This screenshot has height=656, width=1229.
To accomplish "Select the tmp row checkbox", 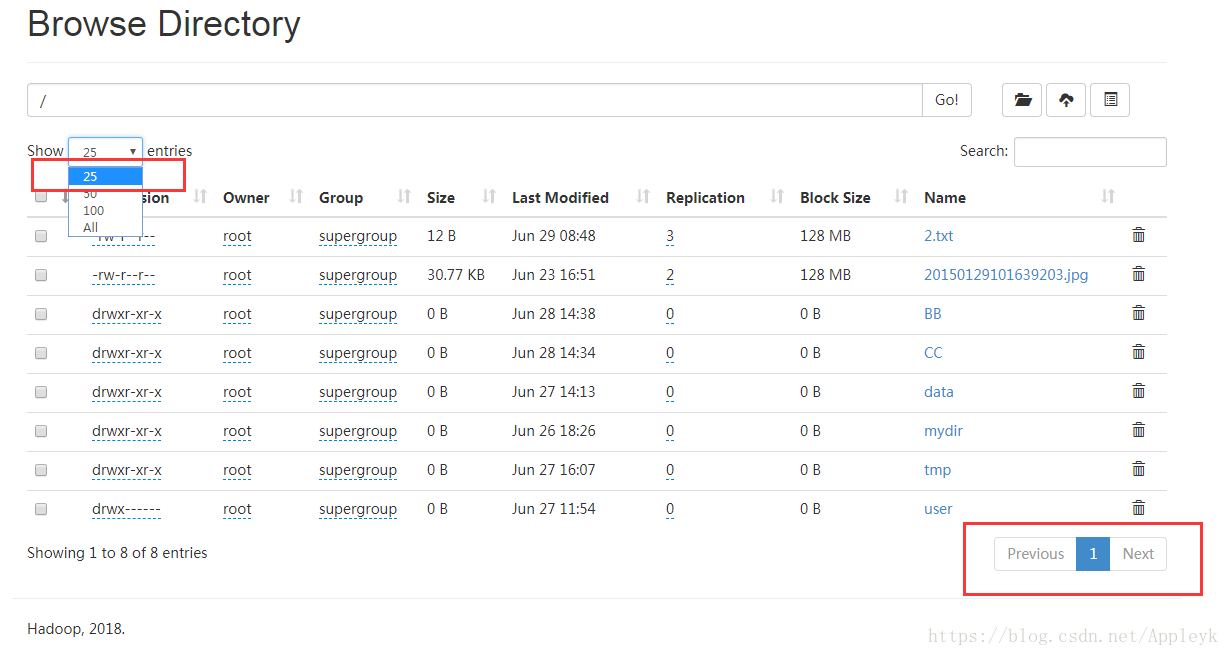I will click(41, 470).
